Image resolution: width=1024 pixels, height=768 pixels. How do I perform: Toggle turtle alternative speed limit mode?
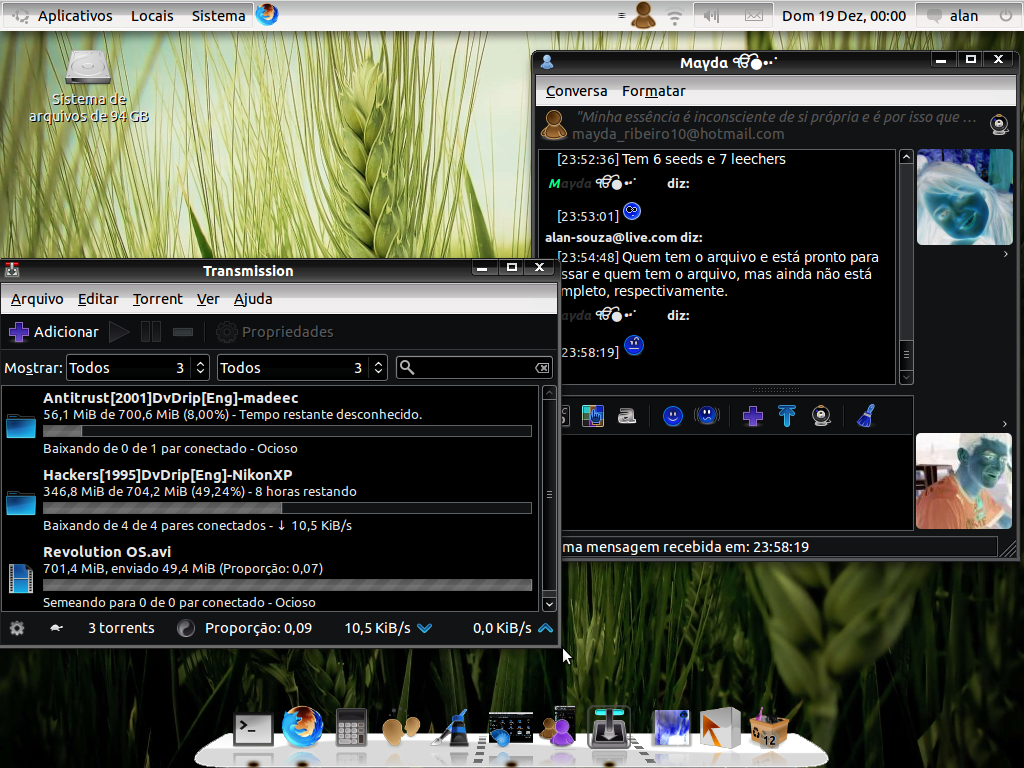point(56,628)
